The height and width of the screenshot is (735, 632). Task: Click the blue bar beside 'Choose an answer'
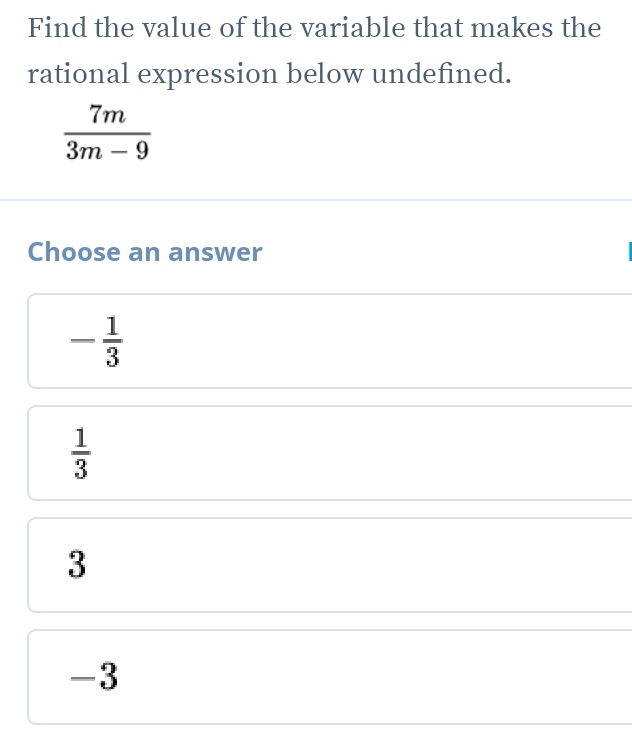629,252
